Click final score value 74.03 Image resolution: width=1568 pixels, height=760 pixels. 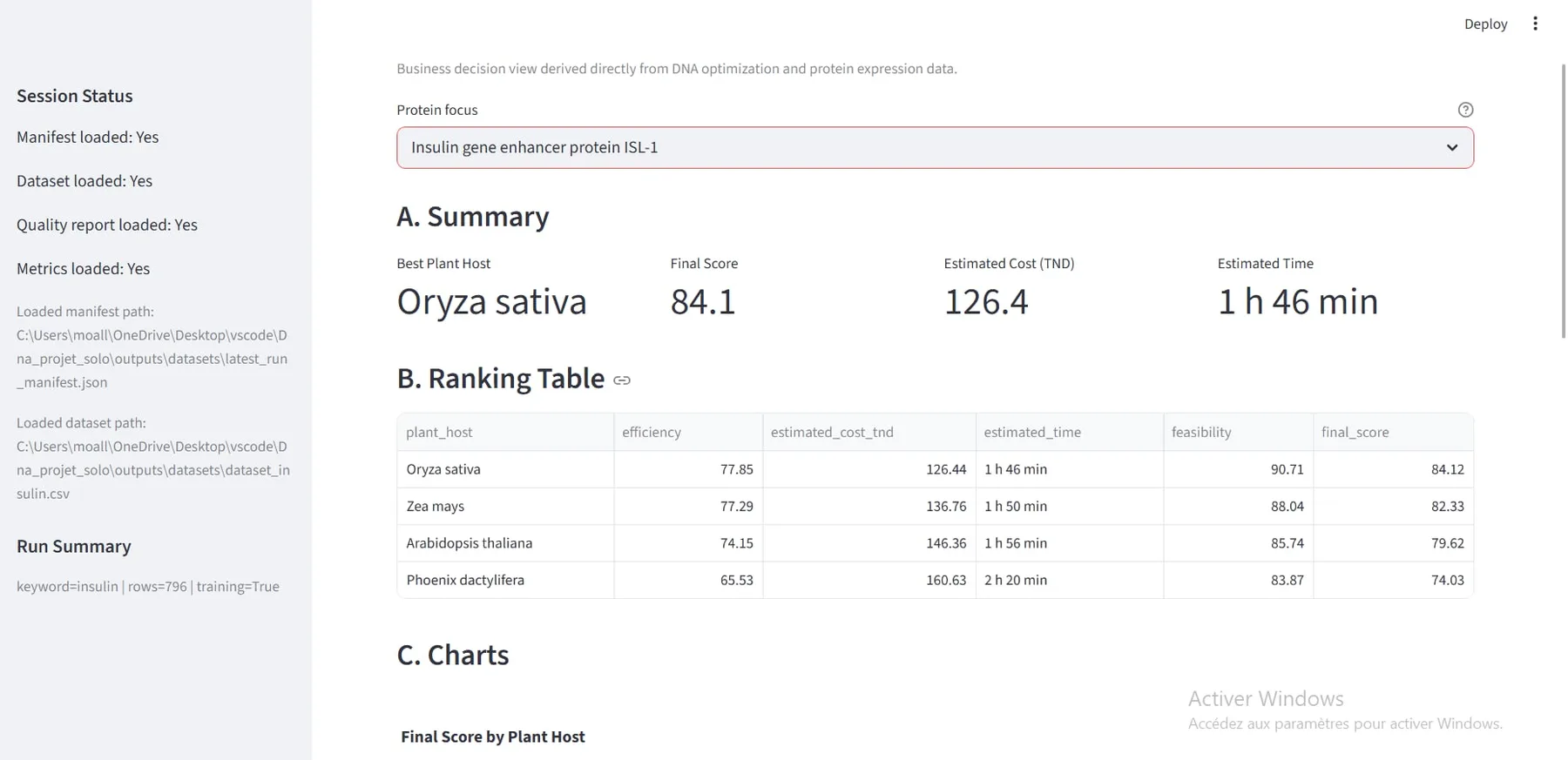tap(1394, 580)
